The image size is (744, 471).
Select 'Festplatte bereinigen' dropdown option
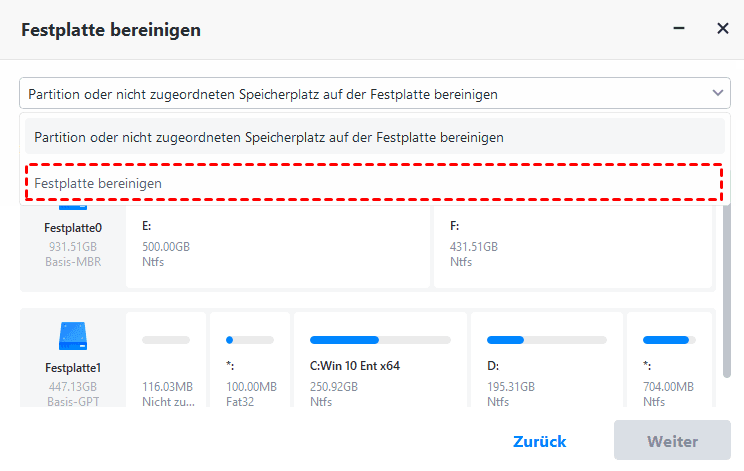pos(372,184)
